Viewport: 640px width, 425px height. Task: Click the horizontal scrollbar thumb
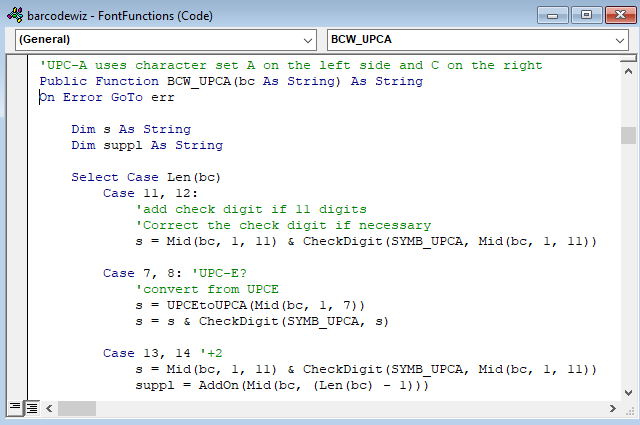coord(77,408)
